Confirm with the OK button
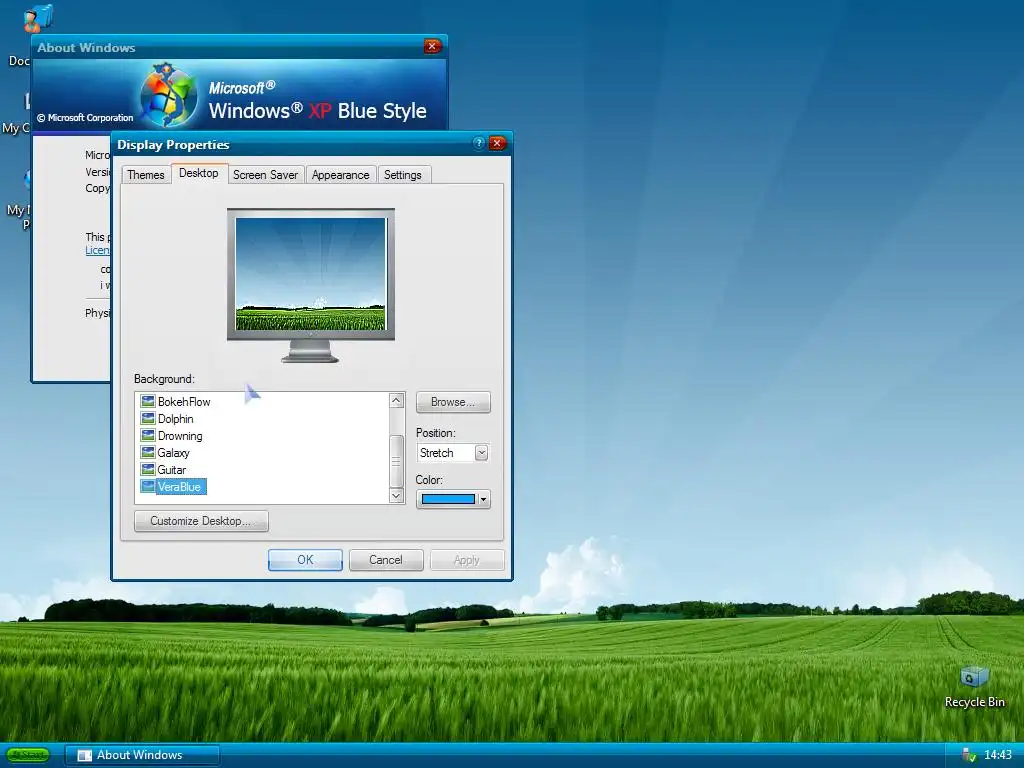Screen dimensions: 1024x768 pos(305,560)
